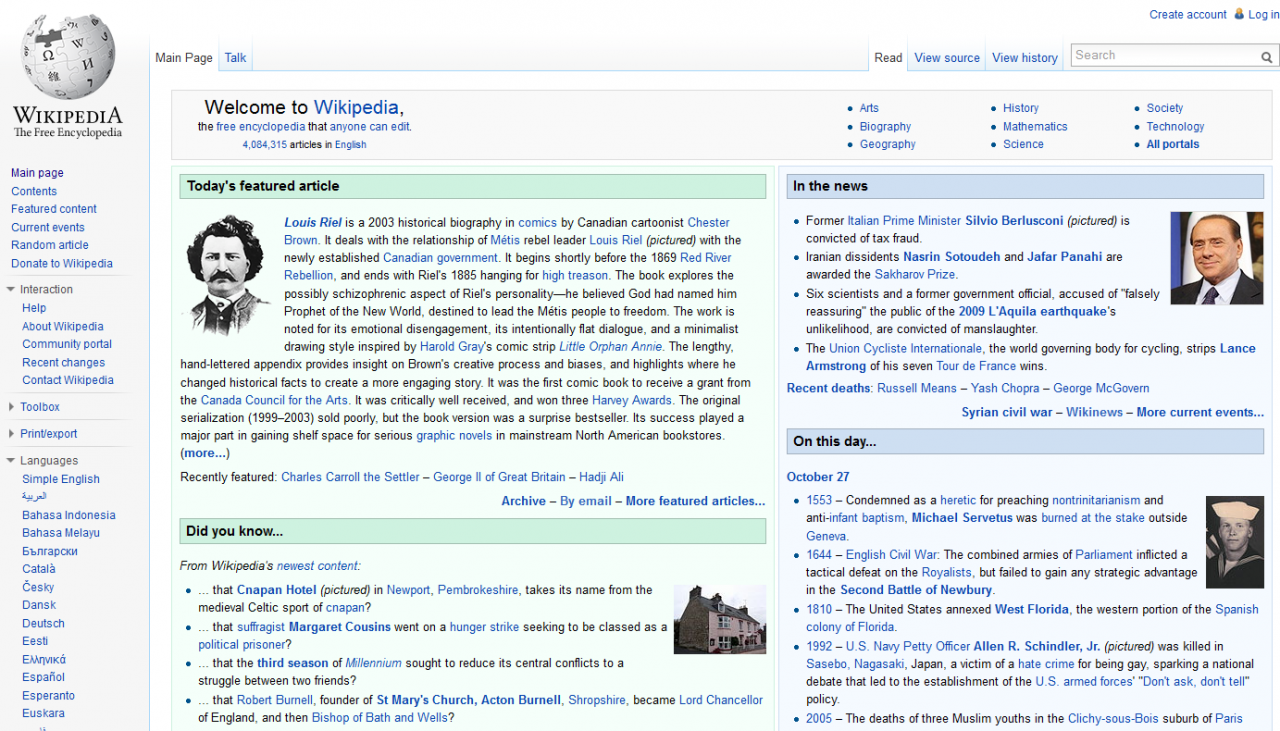This screenshot has height=731, width=1280.
Task: Choose Deutsch in the languages list
Action: (43, 623)
